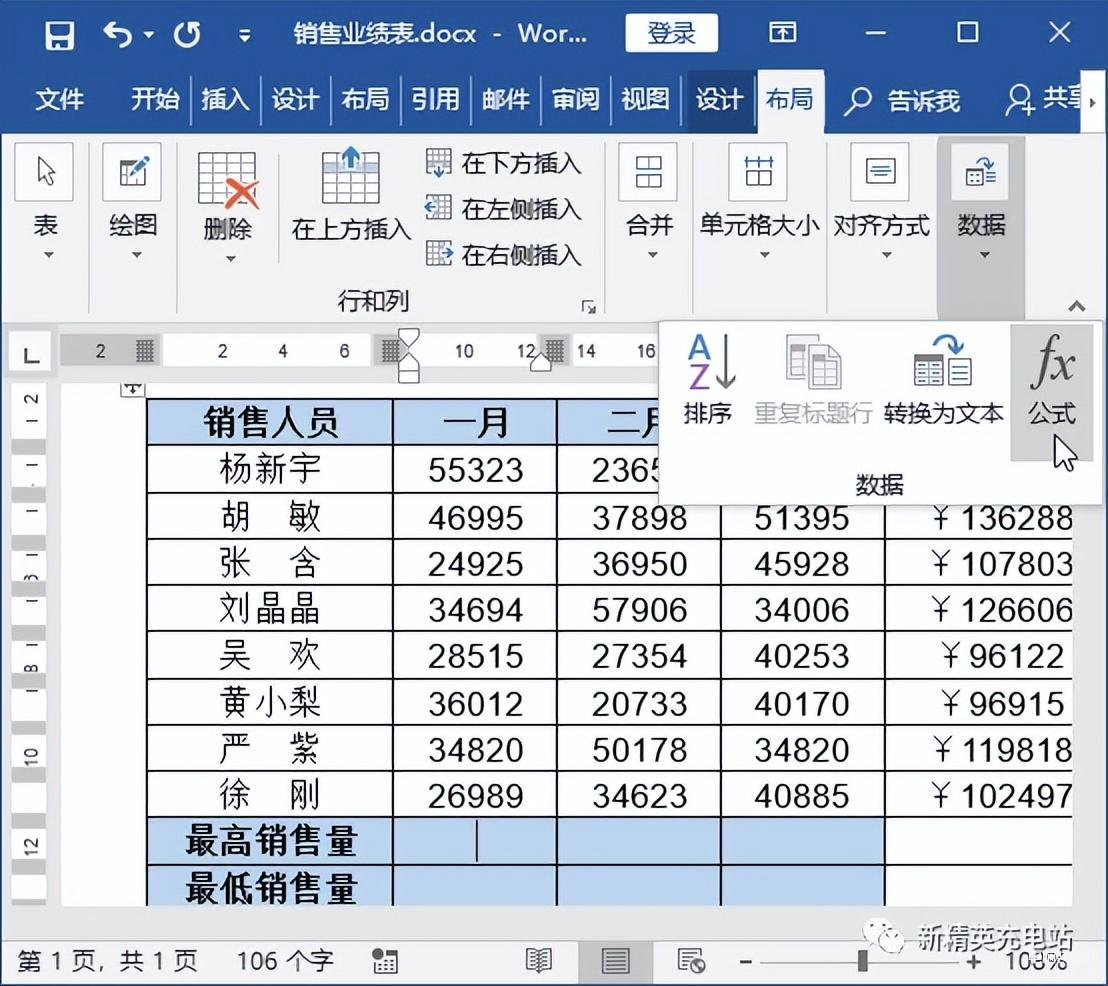
Task: Collapse the ribbon with the chevron
Action: [1076, 306]
